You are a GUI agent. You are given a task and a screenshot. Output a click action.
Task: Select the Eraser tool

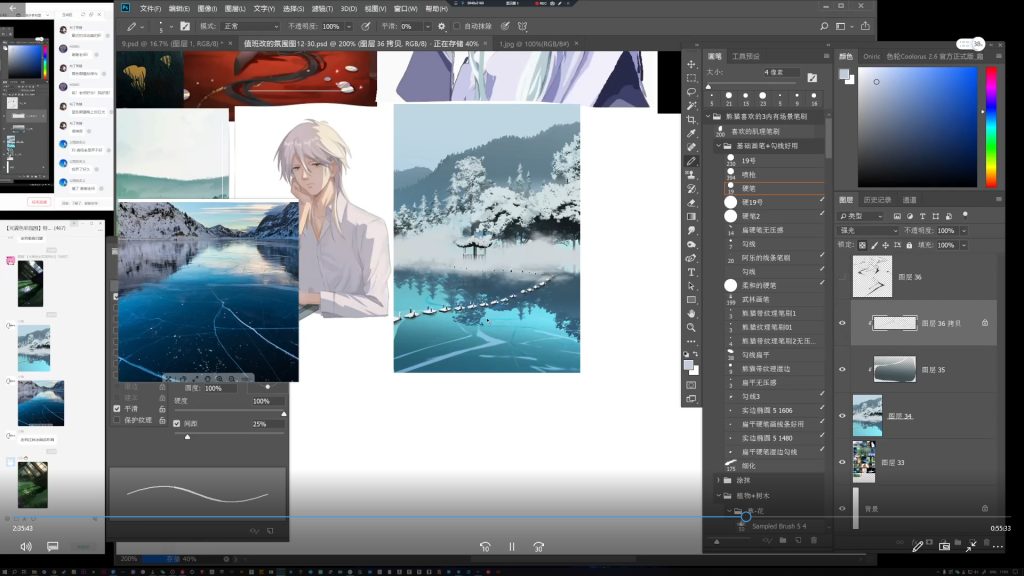691,202
